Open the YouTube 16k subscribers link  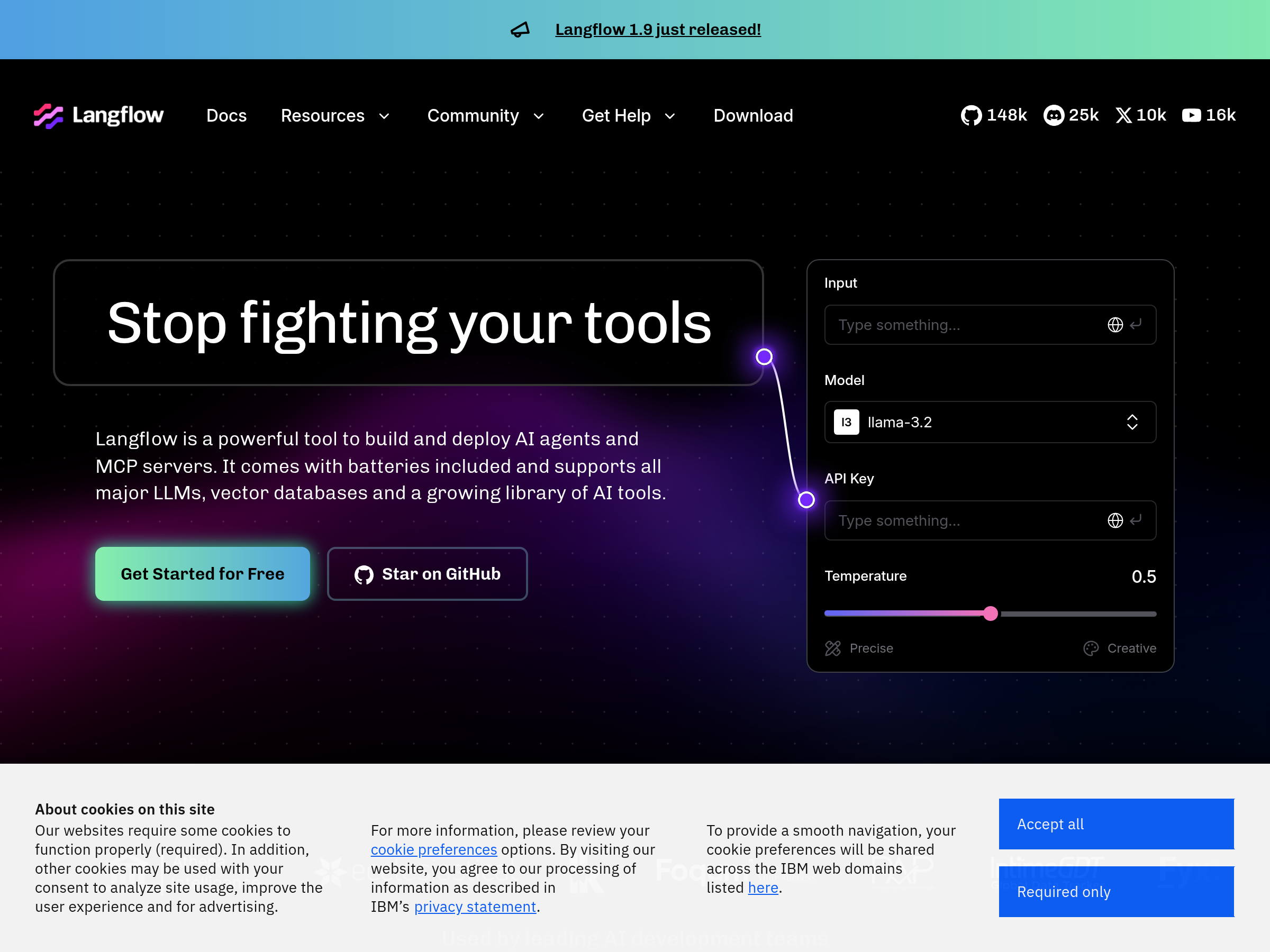pyautogui.click(x=1209, y=115)
